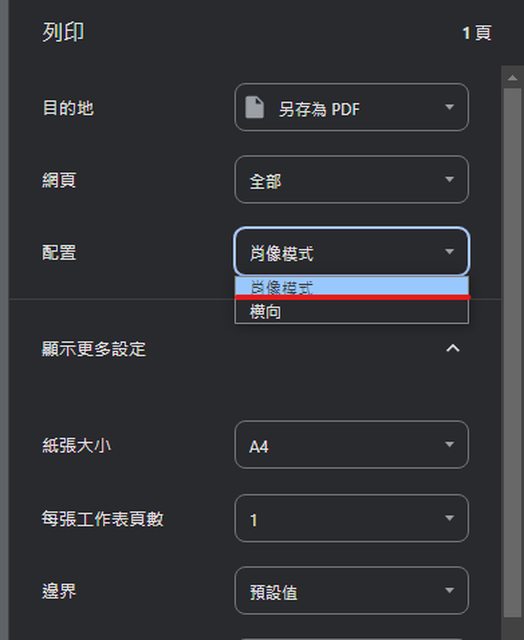
Task: Select the 肖像模式 option in the list
Action: coord(351,286)
